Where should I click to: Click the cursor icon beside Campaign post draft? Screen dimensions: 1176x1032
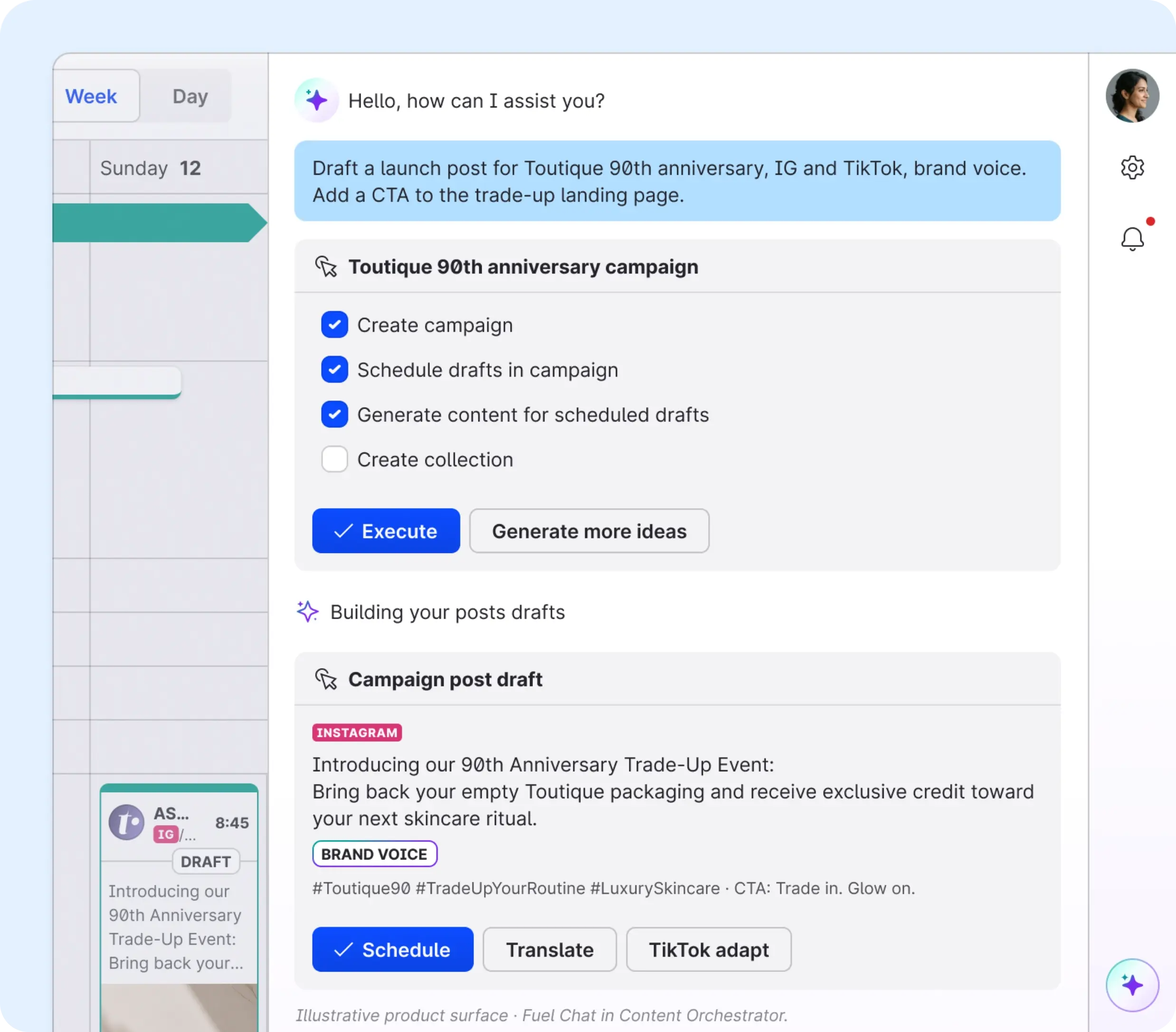[x=326, y=679]
